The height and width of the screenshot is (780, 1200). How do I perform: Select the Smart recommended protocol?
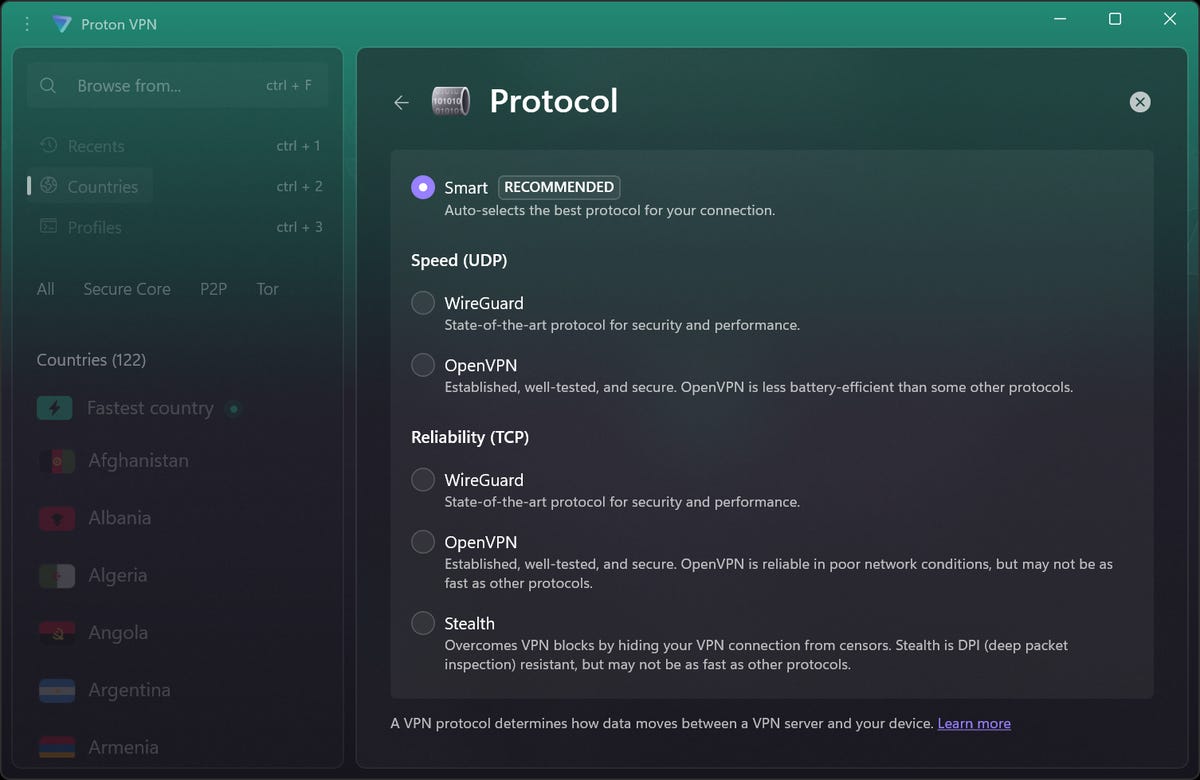(423, 187)
